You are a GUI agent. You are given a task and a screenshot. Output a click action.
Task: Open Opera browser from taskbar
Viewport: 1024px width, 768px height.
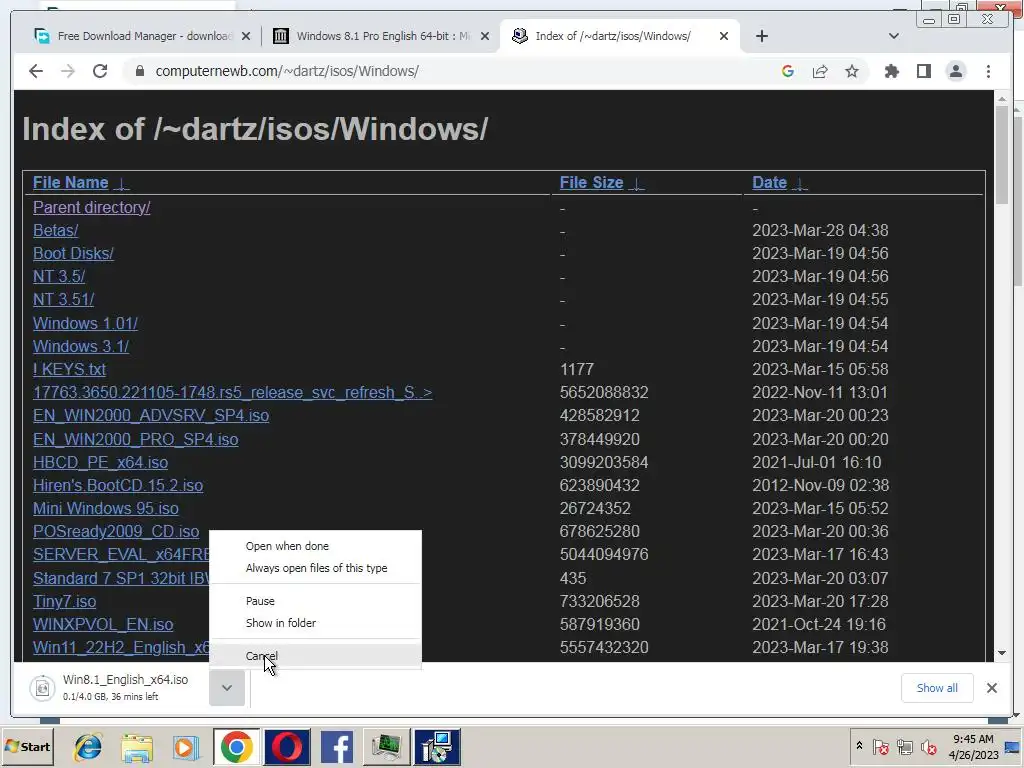[x=287, y=747]
